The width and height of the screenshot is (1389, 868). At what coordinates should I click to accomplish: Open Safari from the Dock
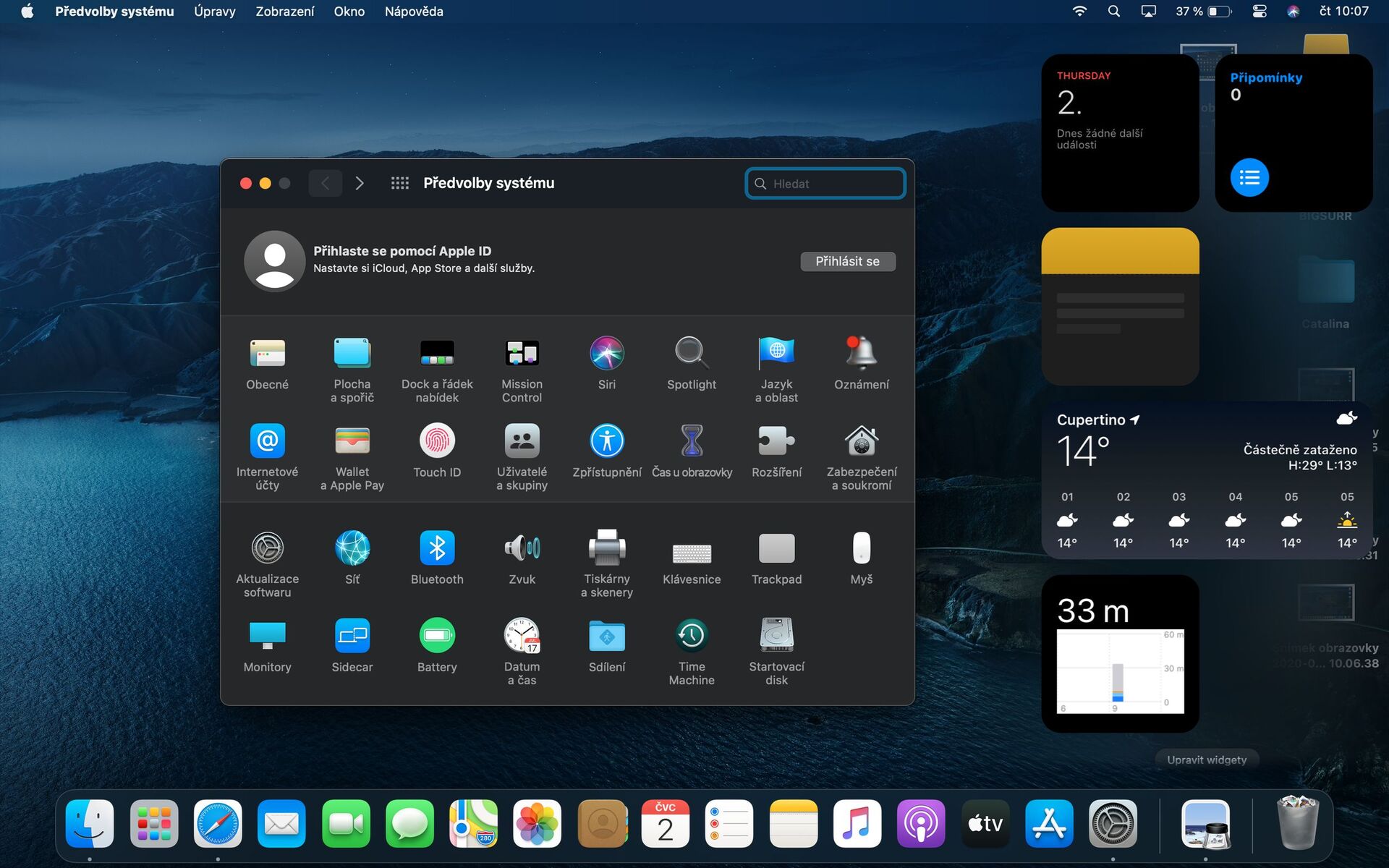[217, 824]
